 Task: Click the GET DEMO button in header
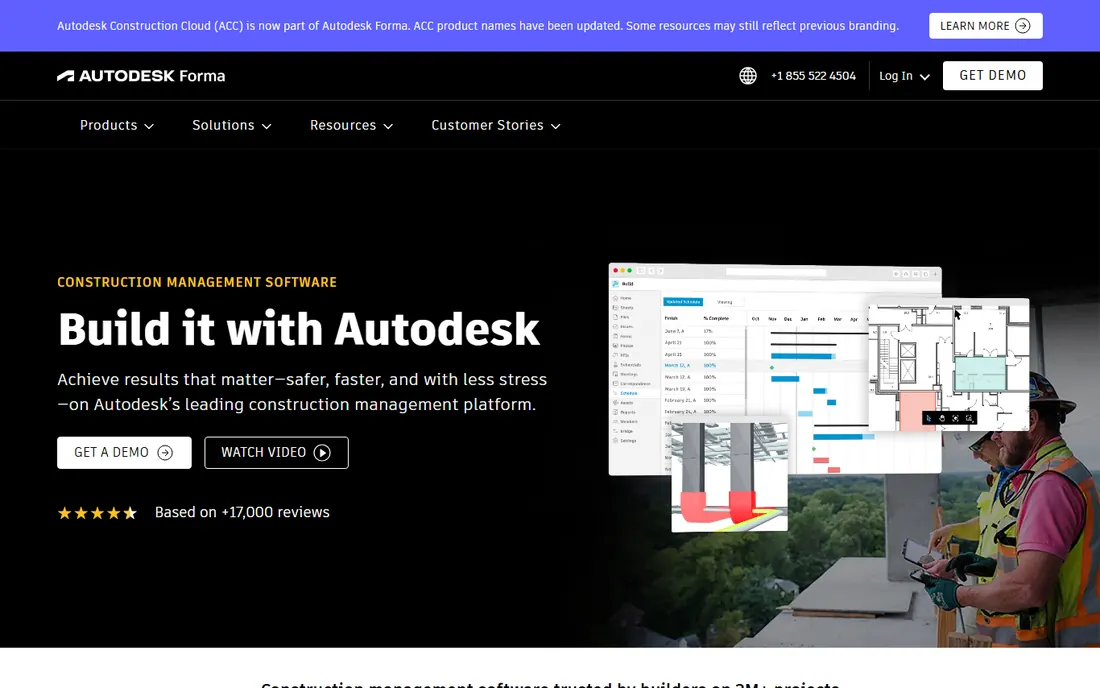tap(993, 76)
